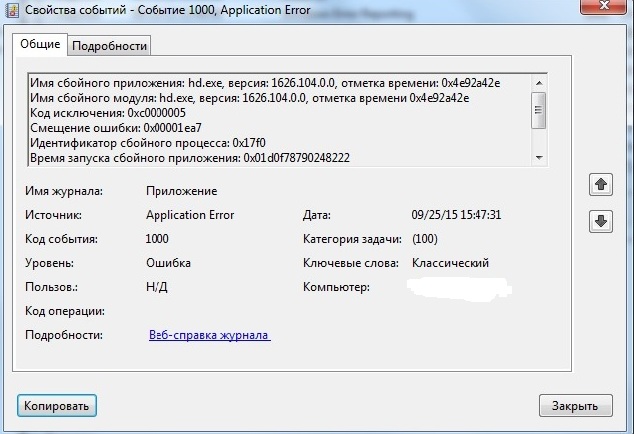Click the Имя журнала value Приложение
Screen dimensions: 634x434
point(181,191)
